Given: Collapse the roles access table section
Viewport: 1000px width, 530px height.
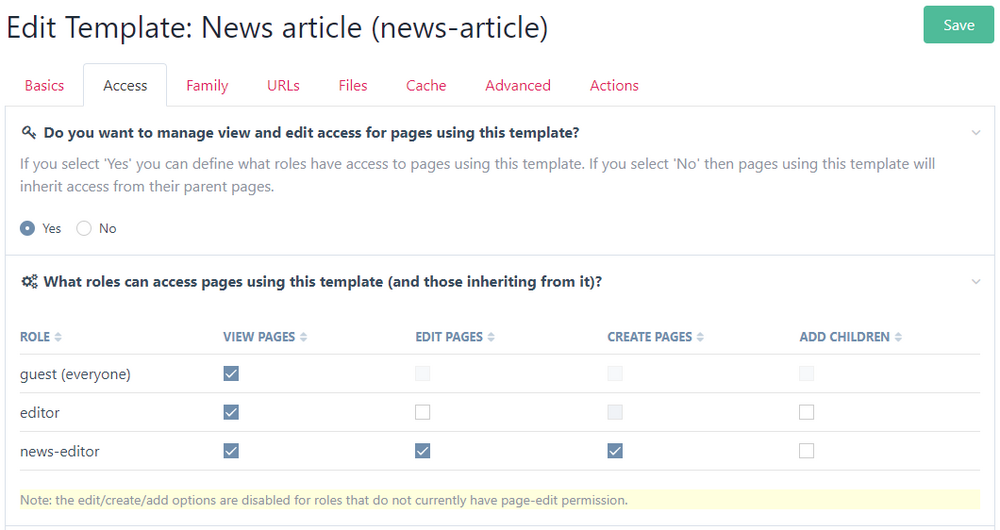Looking at the screenshot, I should [976, 282].
